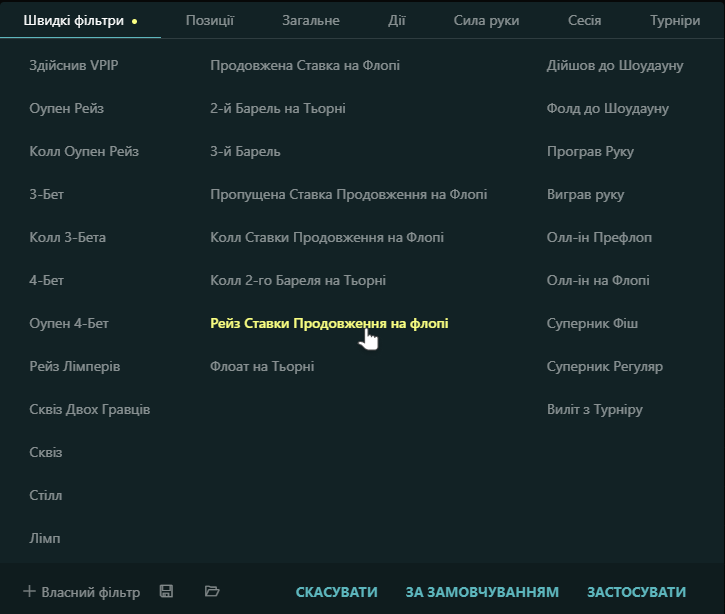This screenshot has height=614, width=725.
Task: Open the Турніри tab
Action: [675, 21]
